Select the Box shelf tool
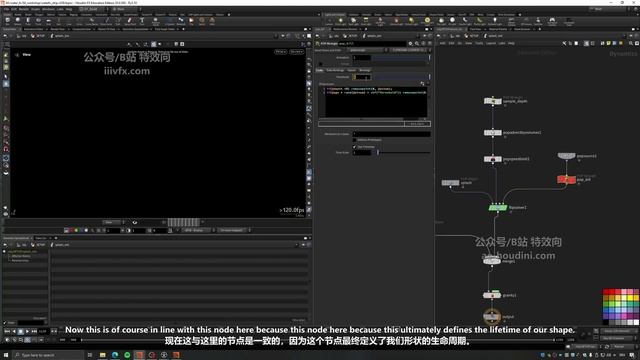Image resolution: width=640 pixels, height=360 pixels. pyautogui.click(x=7, y=21)
